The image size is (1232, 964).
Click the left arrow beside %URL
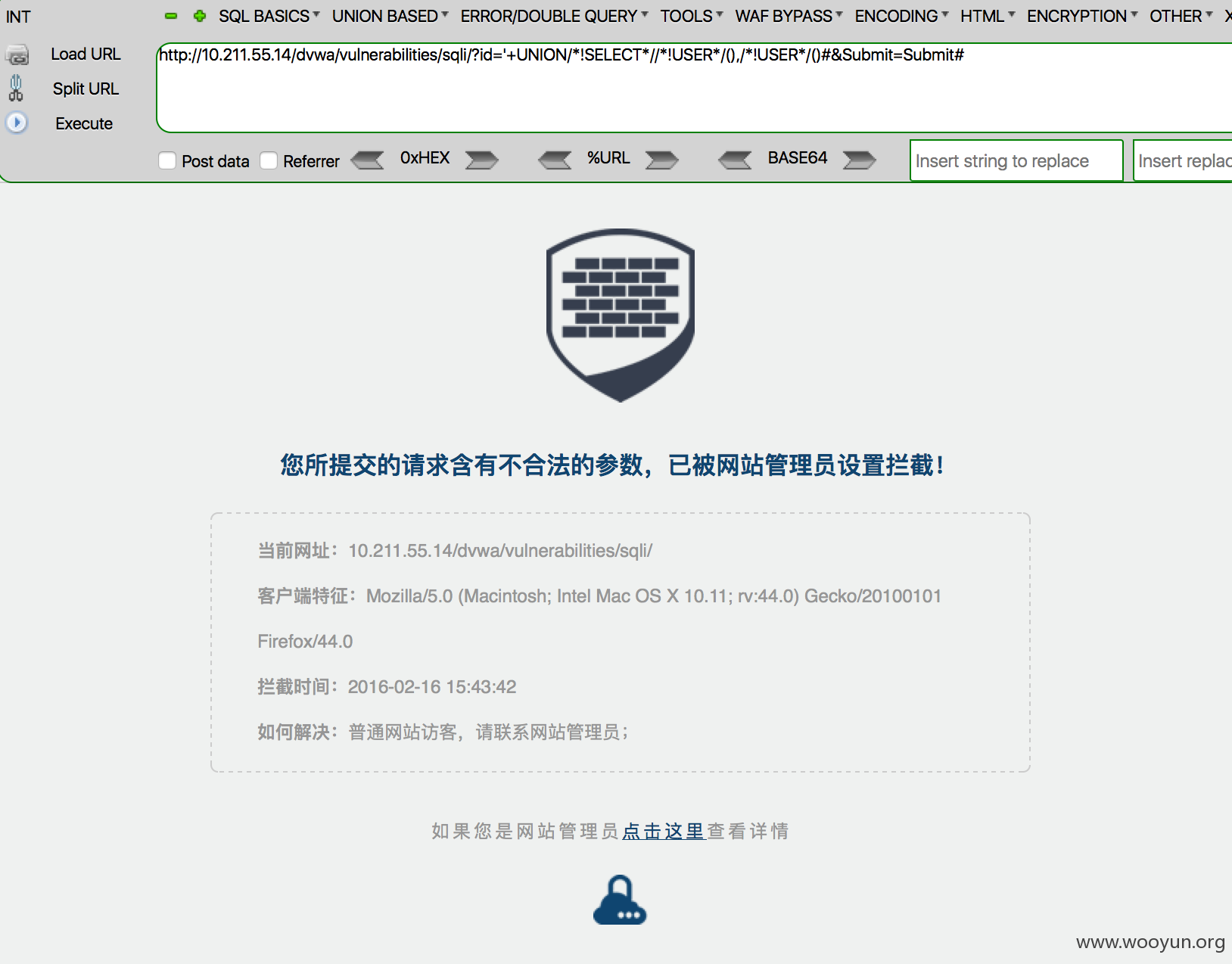(x=555, y=160)
